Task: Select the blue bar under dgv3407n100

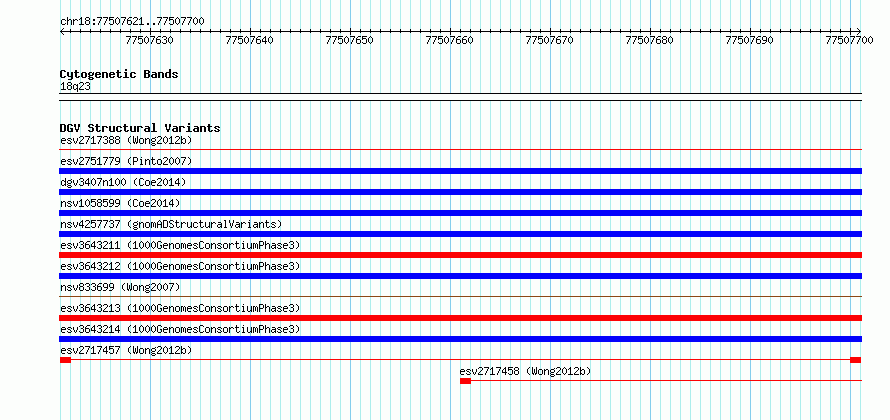Action: (461, 192)
